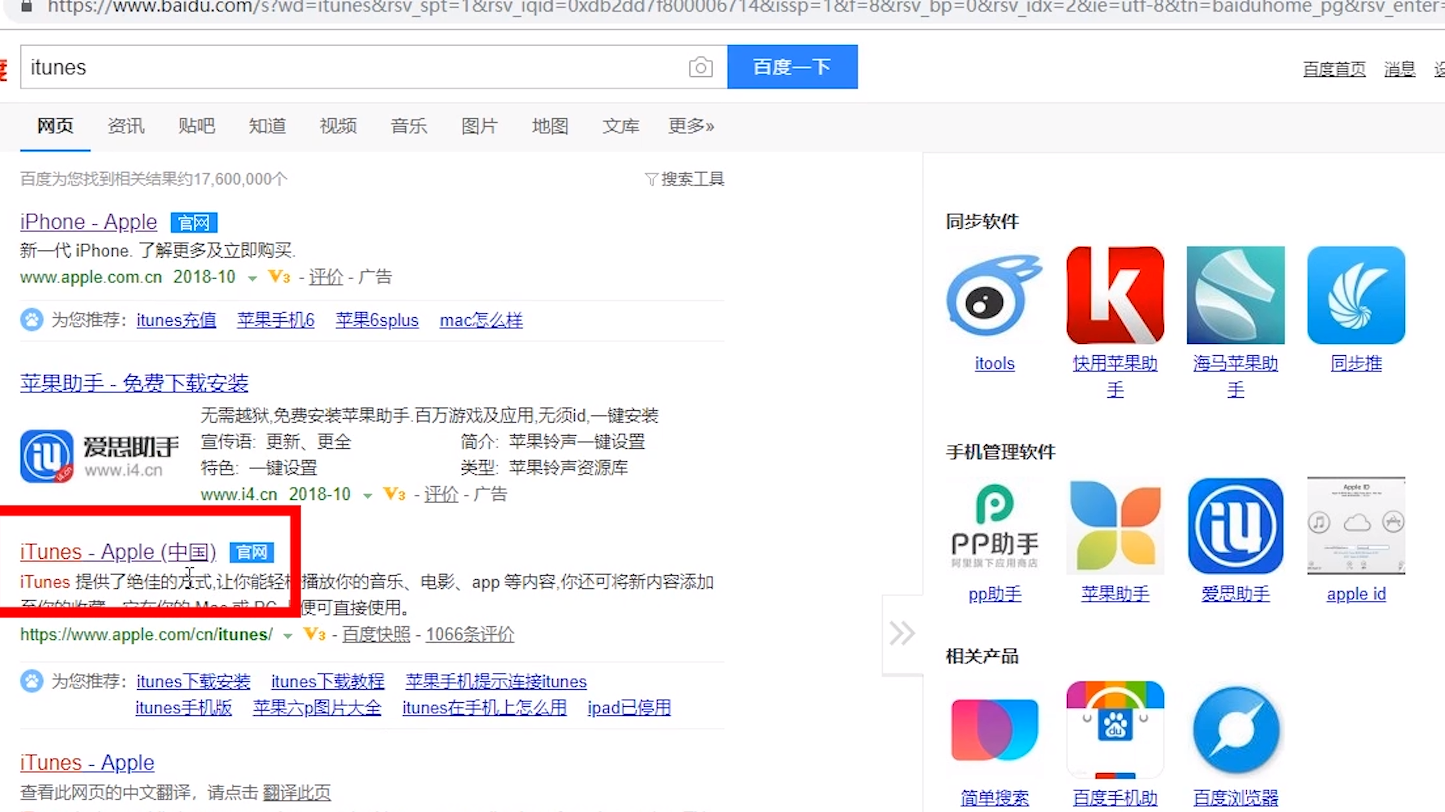Open the 百度首页 link

[1334, 69]
